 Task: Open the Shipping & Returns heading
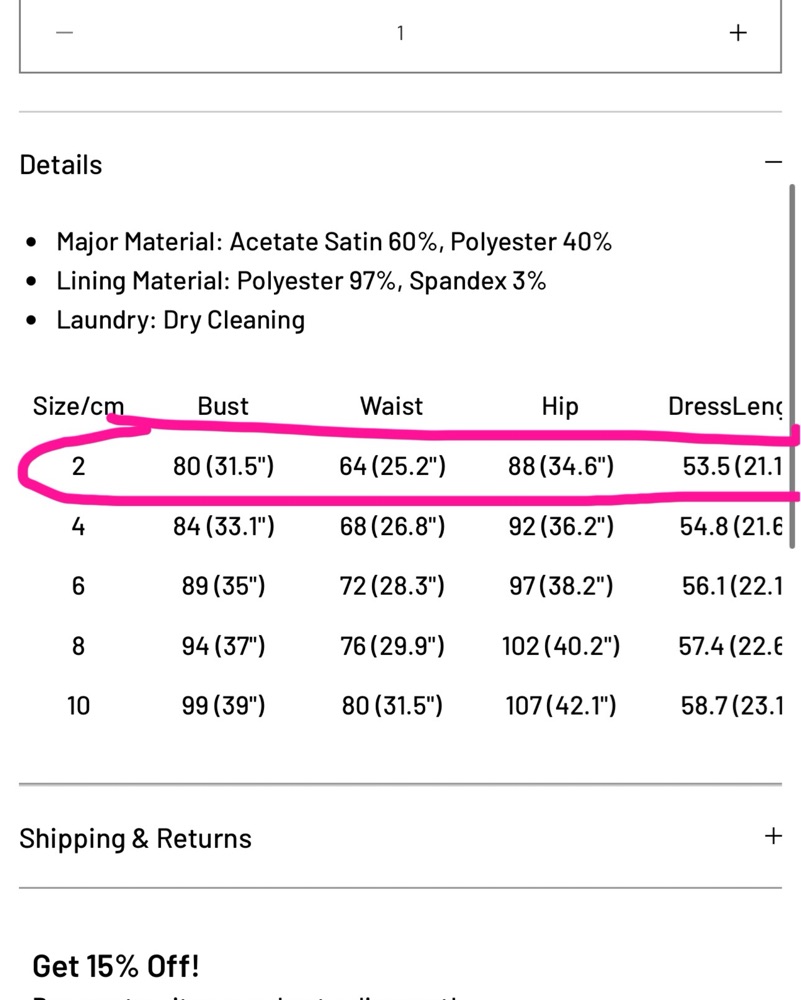click(135, 838)
